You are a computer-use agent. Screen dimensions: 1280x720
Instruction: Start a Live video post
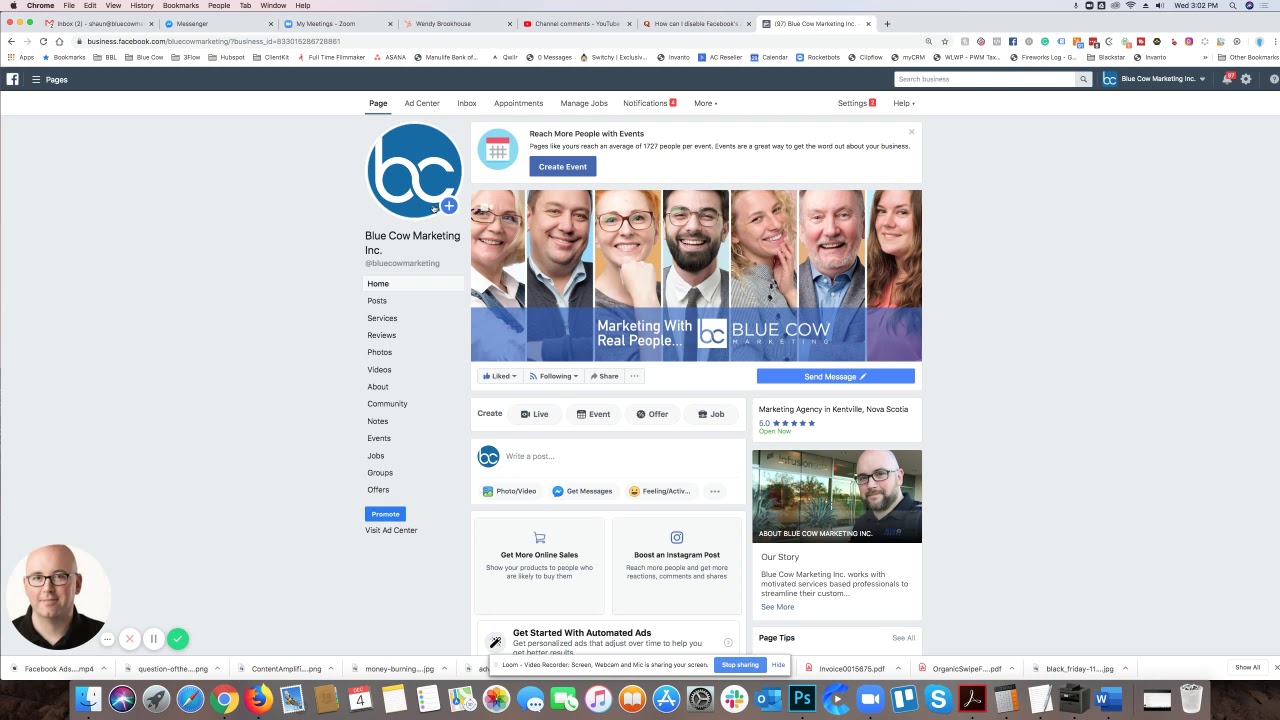click(x=534, y=414)
